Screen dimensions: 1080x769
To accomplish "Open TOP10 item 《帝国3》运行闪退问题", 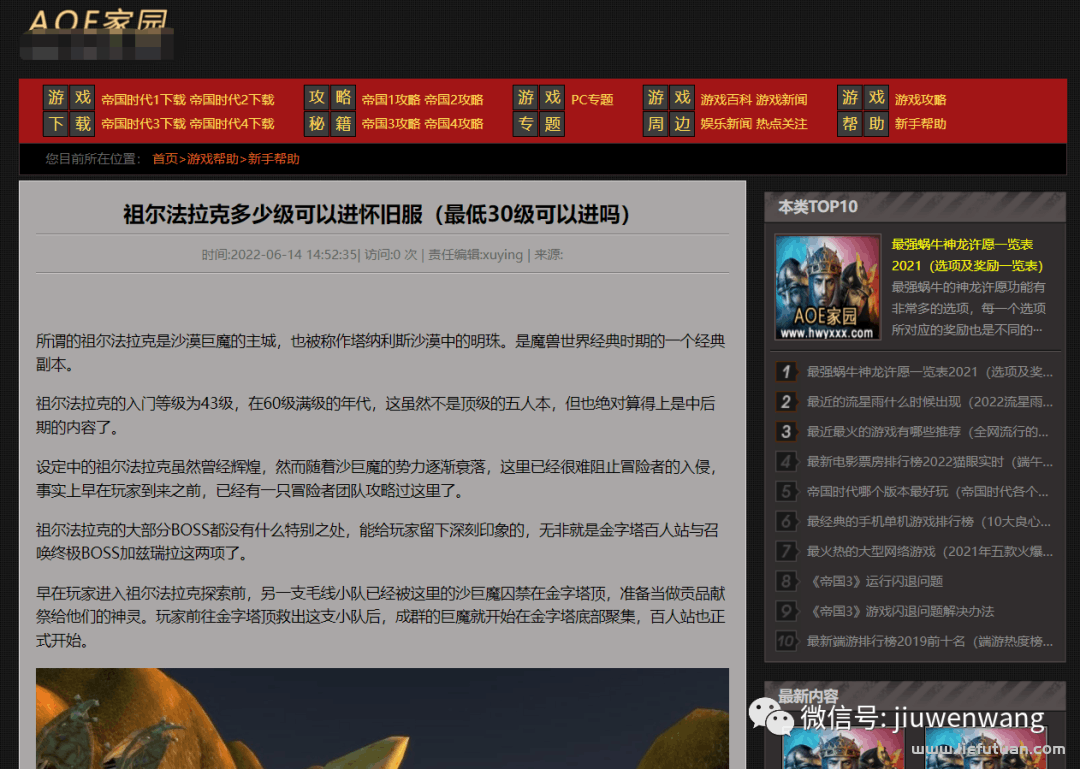I will (x=875, y=582).
